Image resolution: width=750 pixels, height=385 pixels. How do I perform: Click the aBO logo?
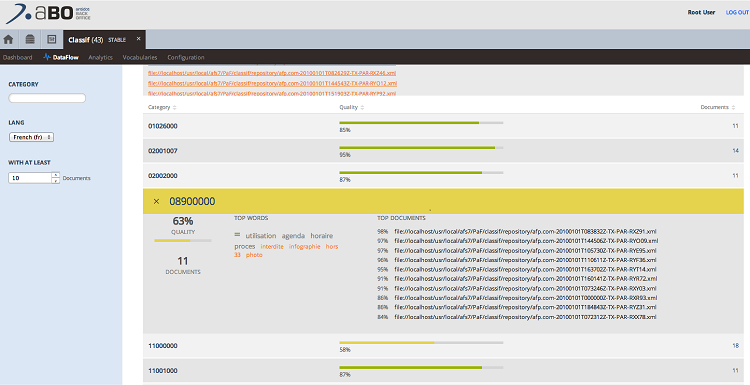click(x=48, y=13)
